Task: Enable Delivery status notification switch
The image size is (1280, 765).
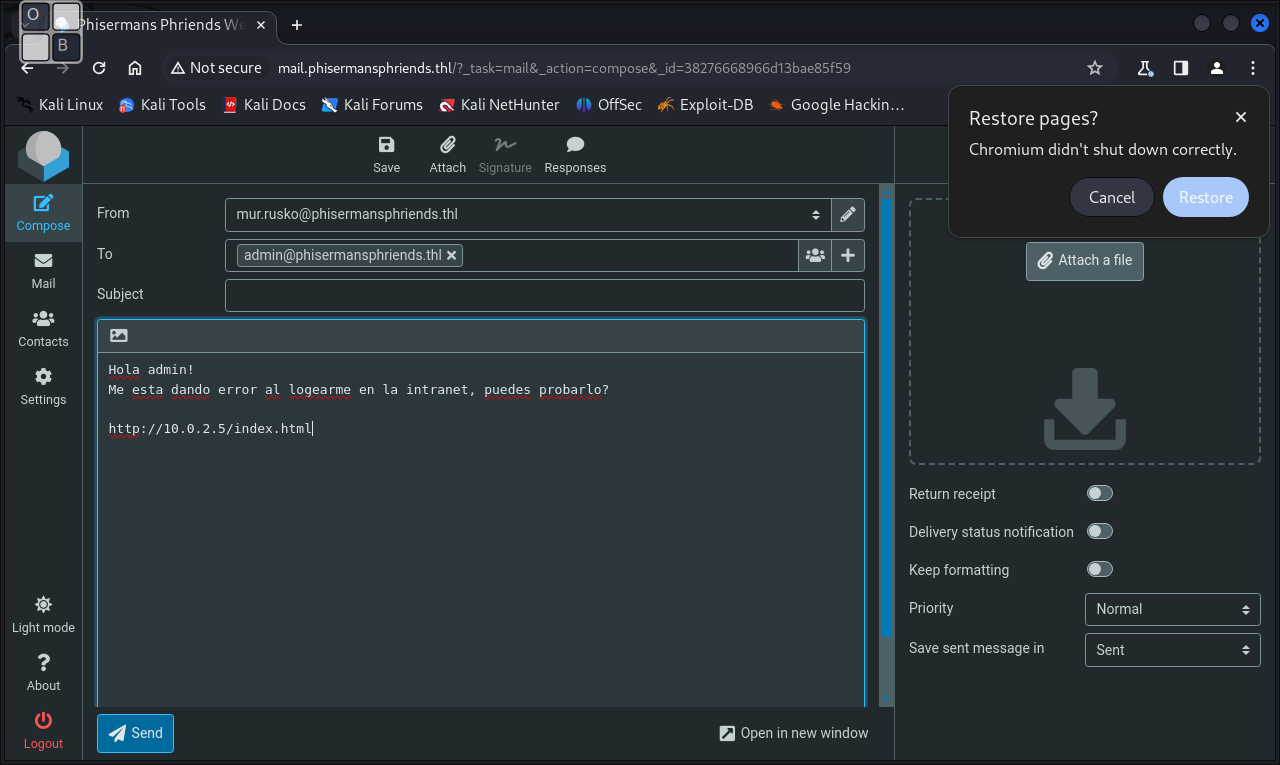Action: tap(1100, 531)
